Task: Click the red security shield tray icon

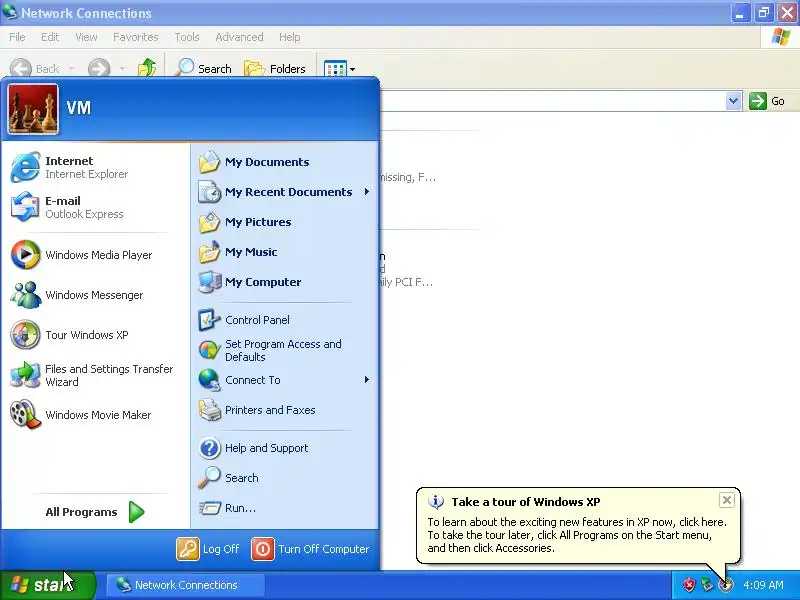Action: tap(689, 585)
